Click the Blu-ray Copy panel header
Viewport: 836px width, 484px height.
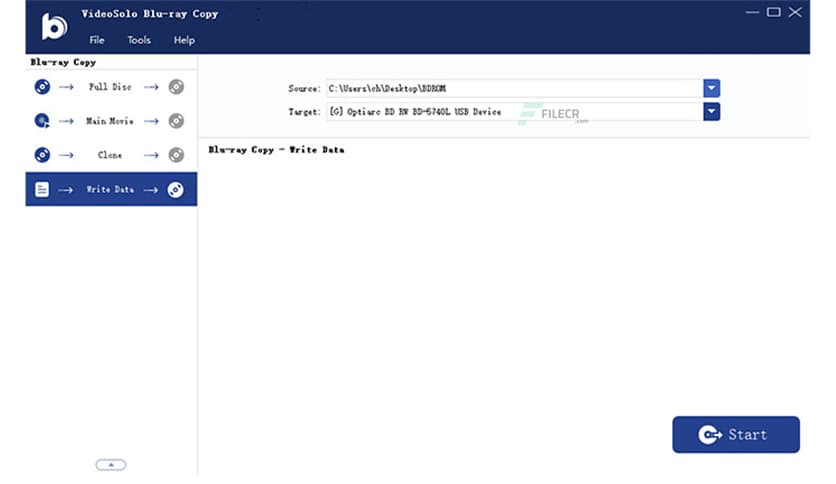tap(63, 62)
